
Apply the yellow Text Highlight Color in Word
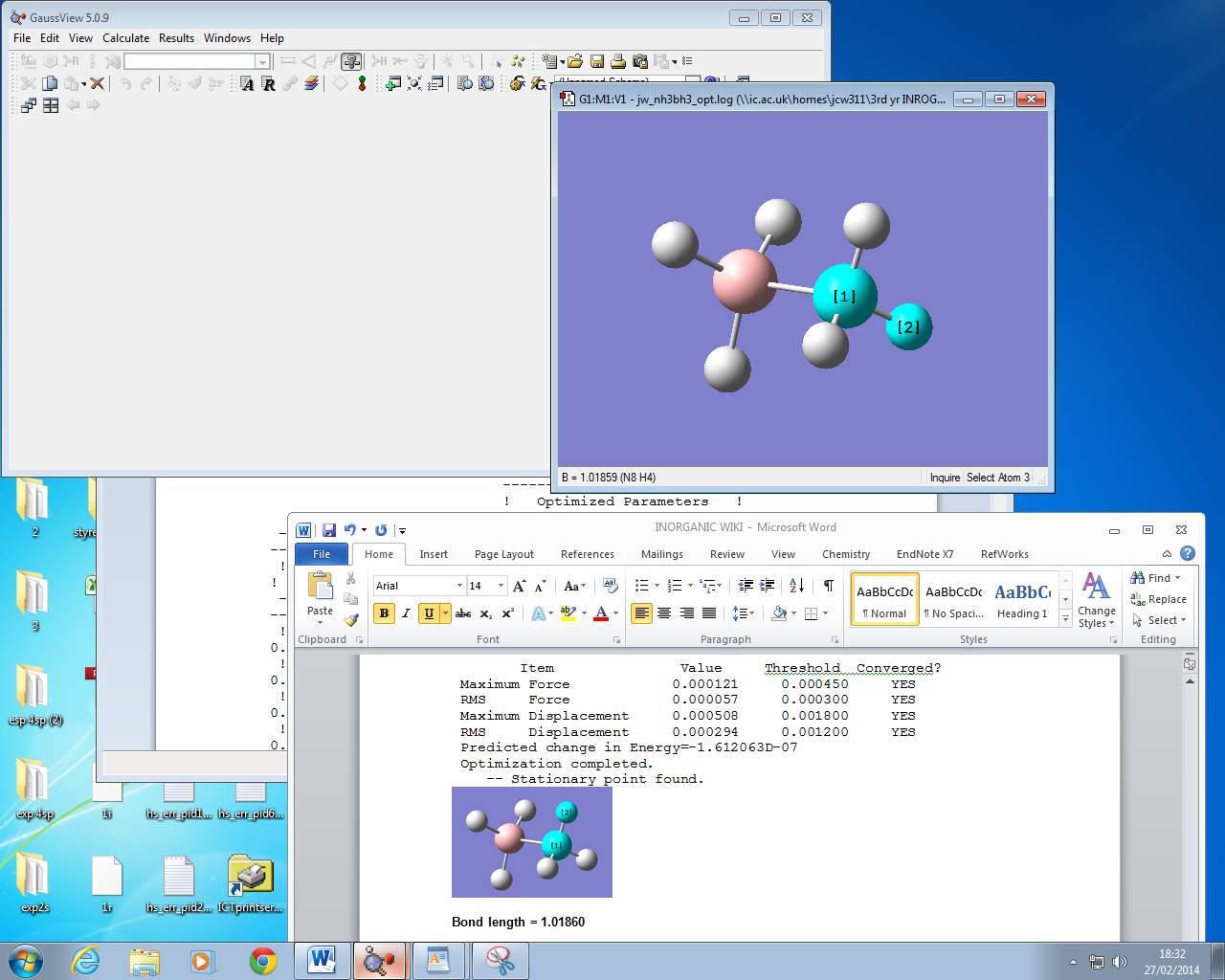(568, 613)
